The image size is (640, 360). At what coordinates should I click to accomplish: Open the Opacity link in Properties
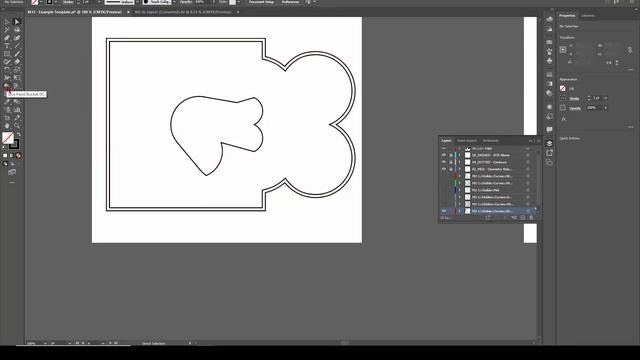pos(575,108)
